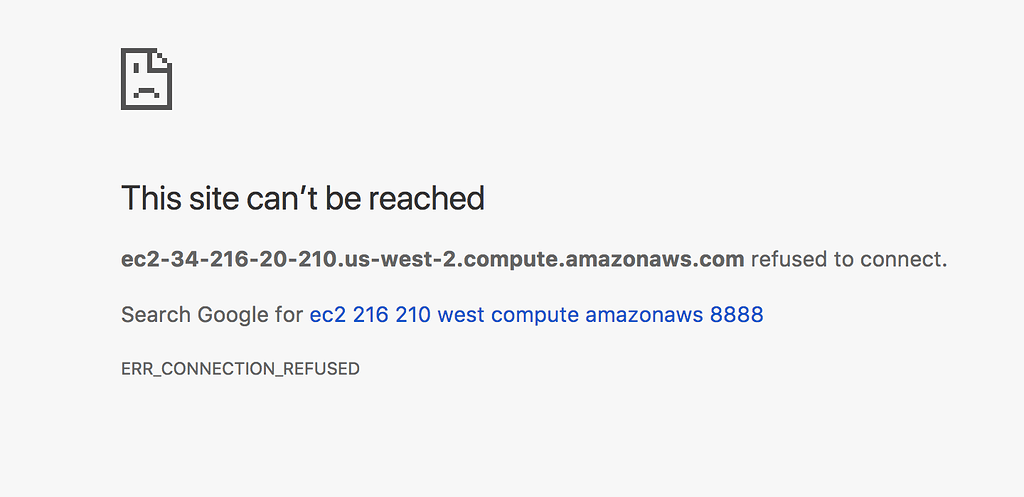The image size is (1024, 497).
Task: Open the Google search suggestion link
Action: (x=536, y=315)
